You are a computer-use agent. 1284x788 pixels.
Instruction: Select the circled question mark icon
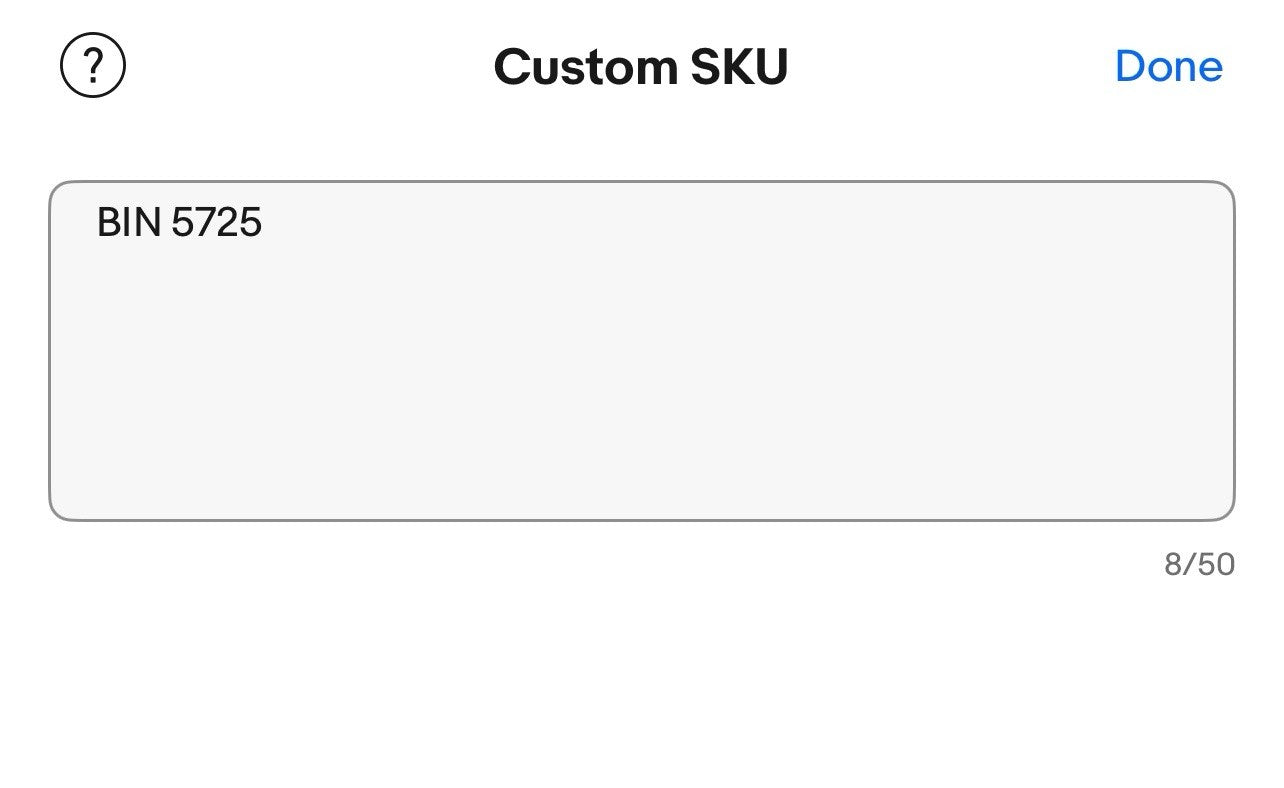[93, 66]
